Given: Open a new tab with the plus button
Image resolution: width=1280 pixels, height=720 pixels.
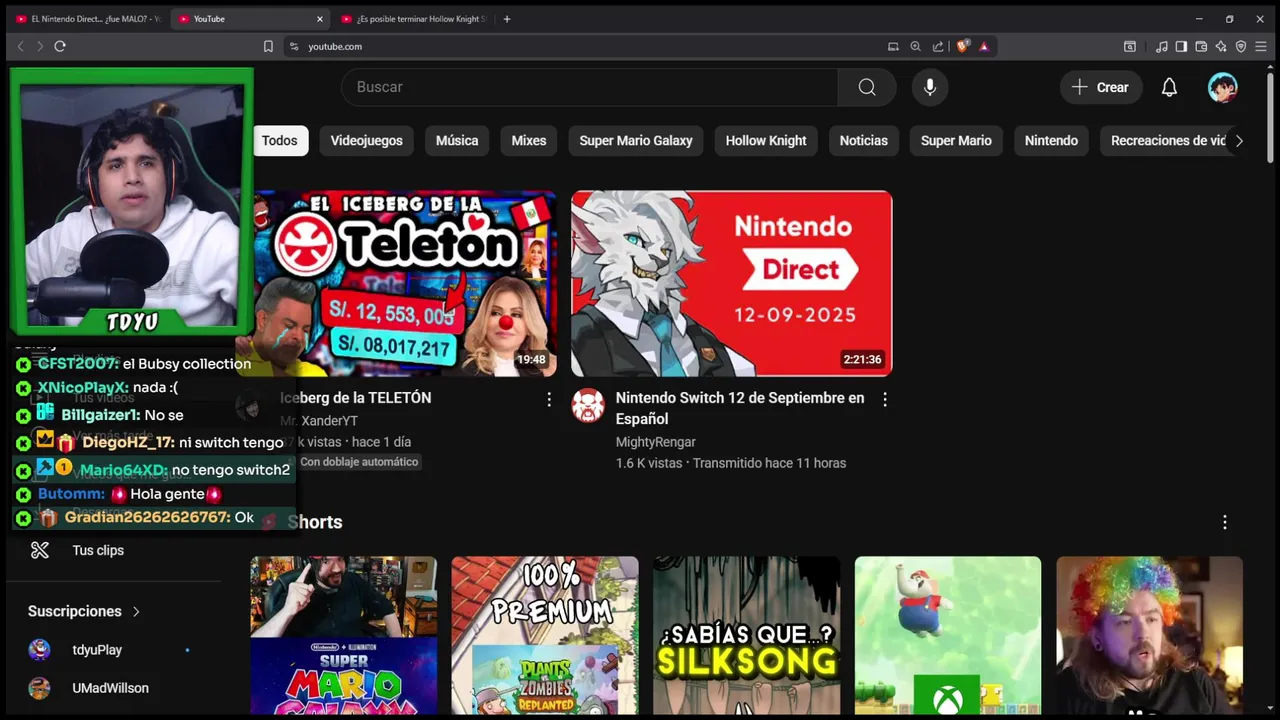Looking at the screenshot, I should click(x=507, y=19).
